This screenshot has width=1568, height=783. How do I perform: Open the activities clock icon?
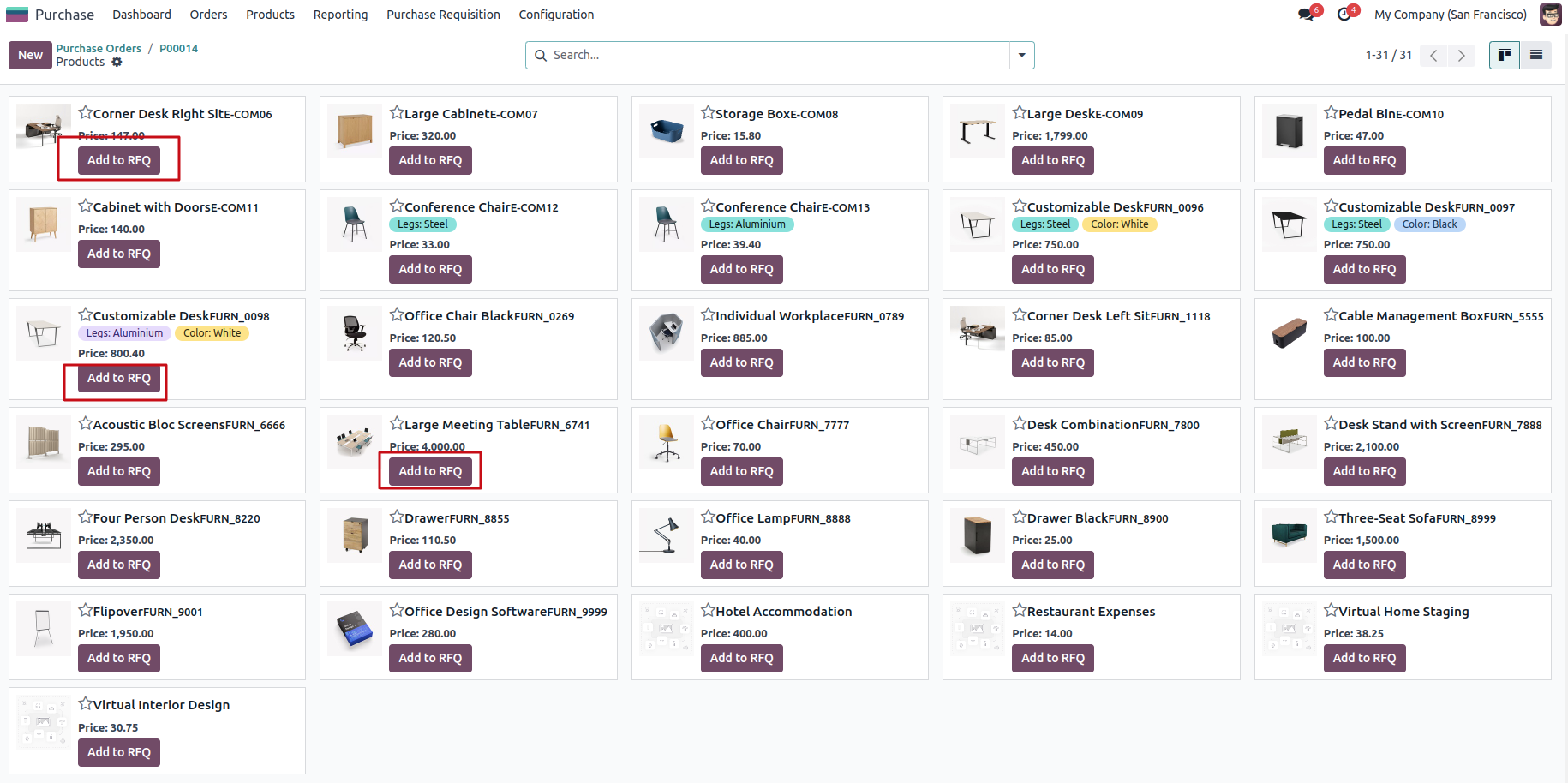(x=1344, y=15)
